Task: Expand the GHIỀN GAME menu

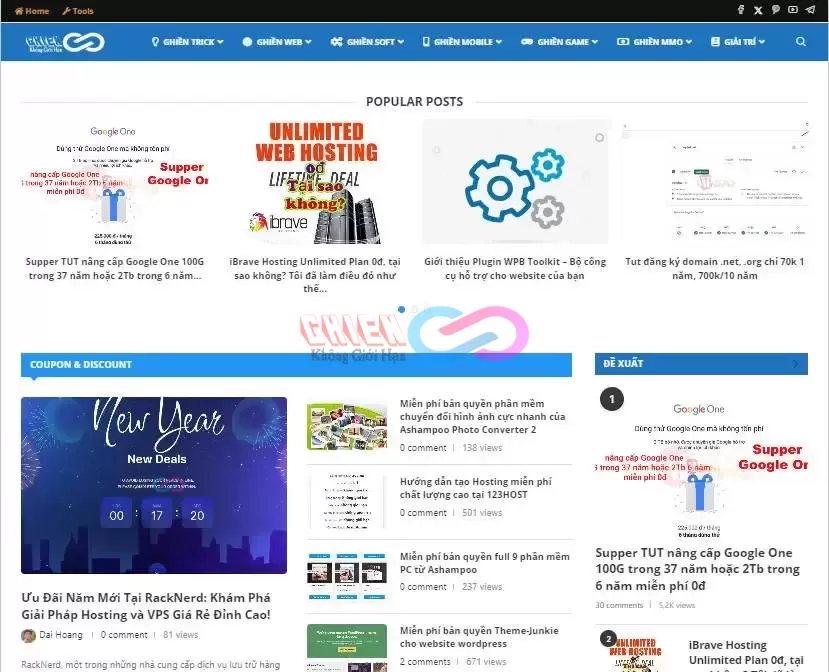Action: [x=559, y=42]
